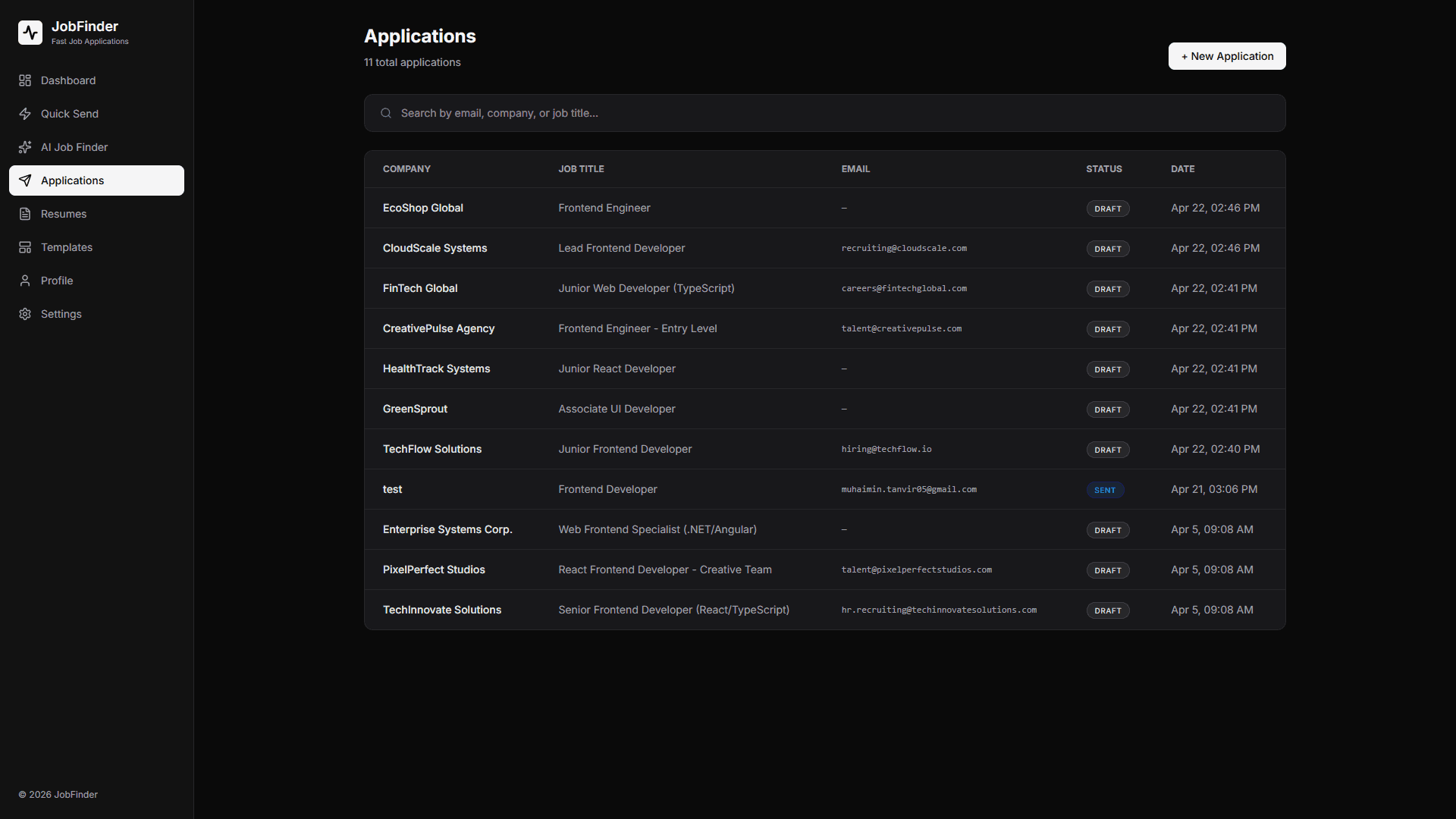Click the EMAIL column header
The image size is (1456, 819).
coord(855,169)
